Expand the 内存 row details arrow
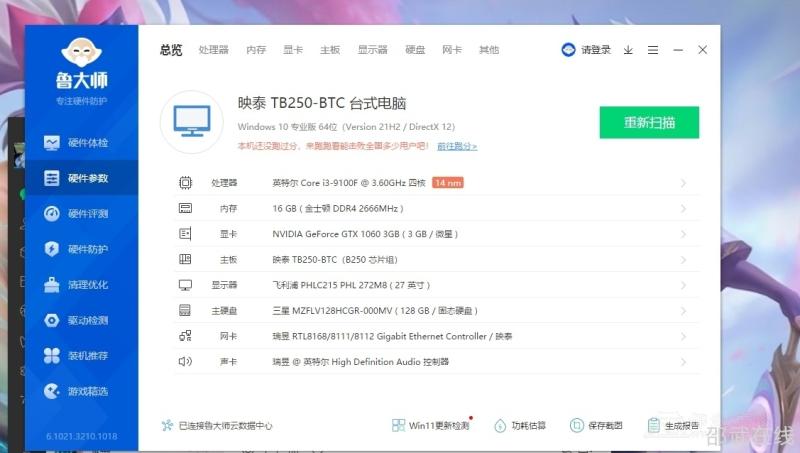This screenshot has height=453, width=800. point(683,209)
